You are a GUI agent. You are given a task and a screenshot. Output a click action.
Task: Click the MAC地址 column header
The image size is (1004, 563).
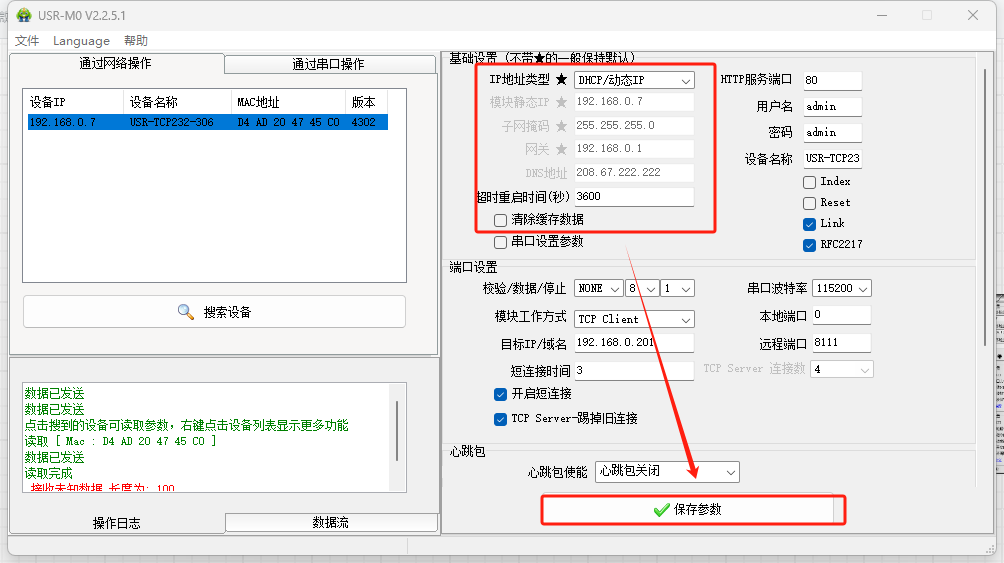pos(288,102)
